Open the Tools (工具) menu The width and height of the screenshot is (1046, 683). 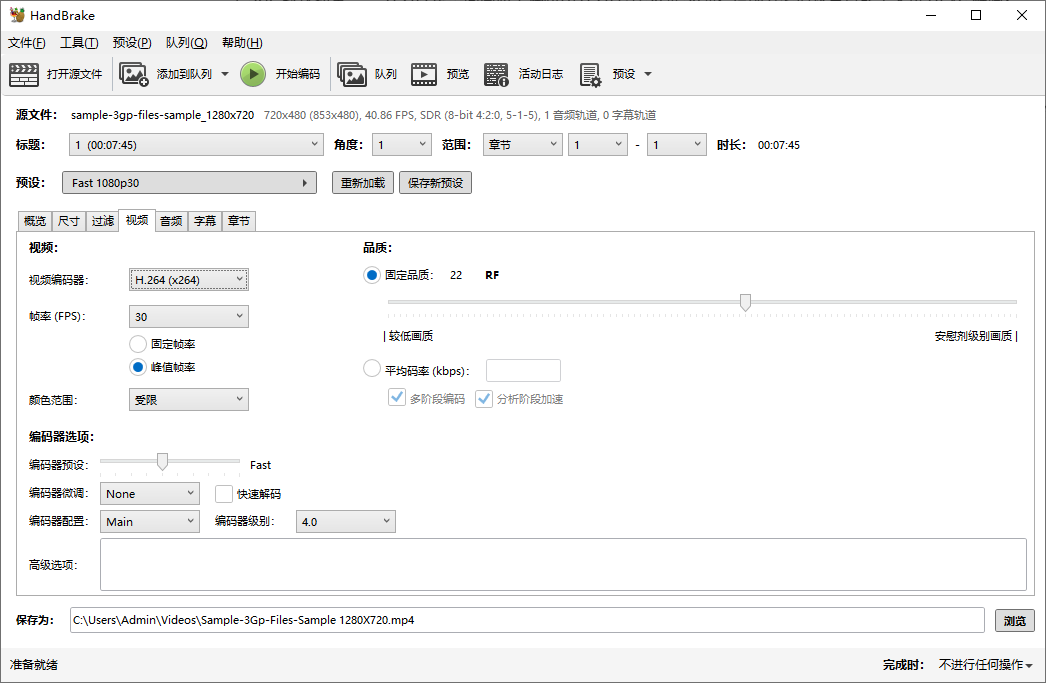click(79, 43)
